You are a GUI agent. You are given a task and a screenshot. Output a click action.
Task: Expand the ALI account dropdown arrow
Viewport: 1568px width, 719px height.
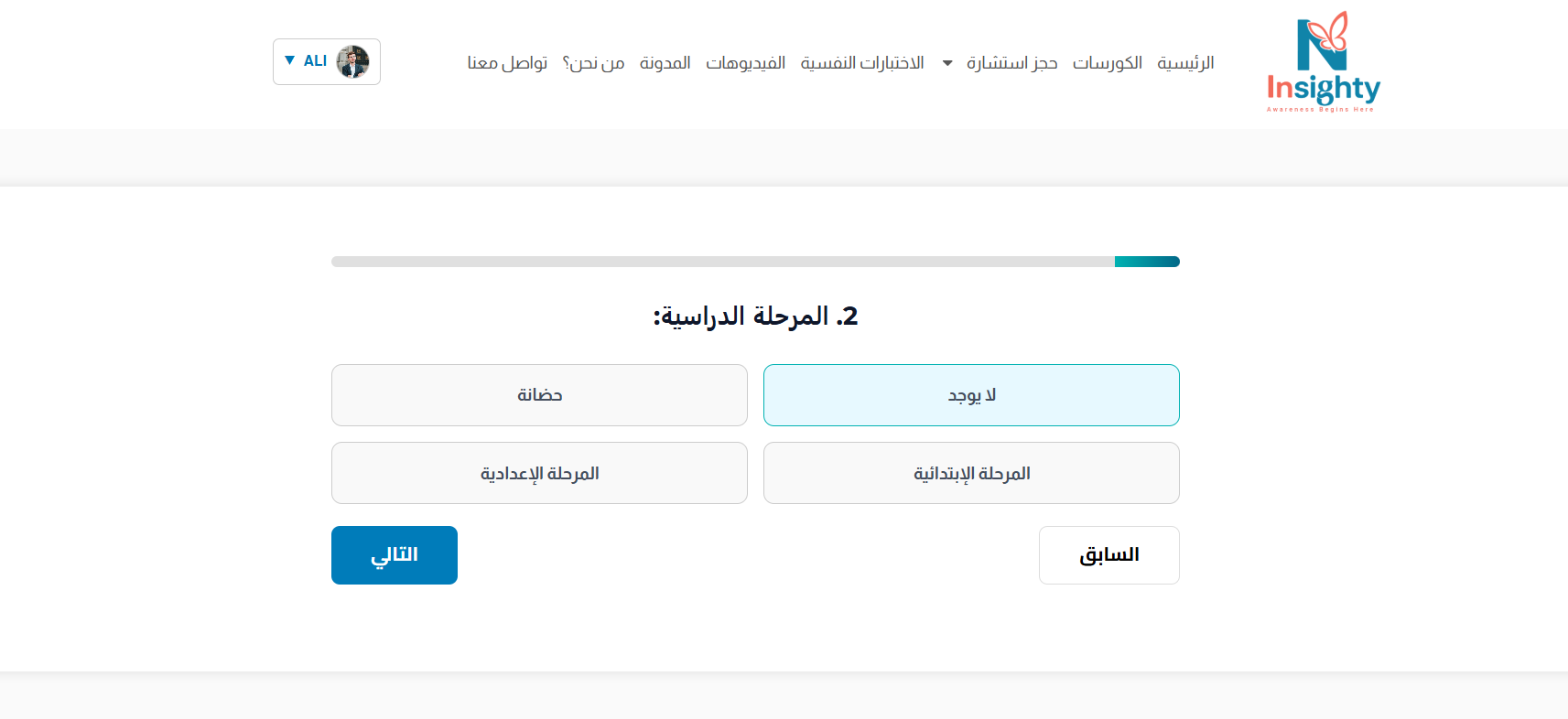pyautogui.click(x=290, y=60)
